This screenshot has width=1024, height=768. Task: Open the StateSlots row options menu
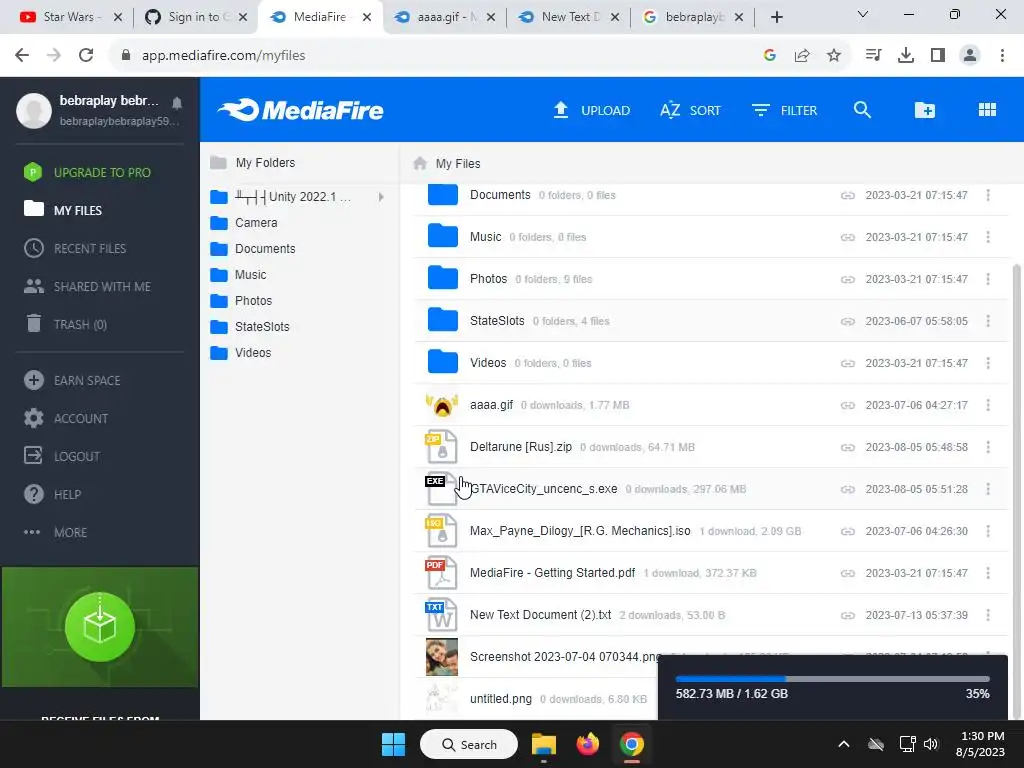(x=988, y=321)
